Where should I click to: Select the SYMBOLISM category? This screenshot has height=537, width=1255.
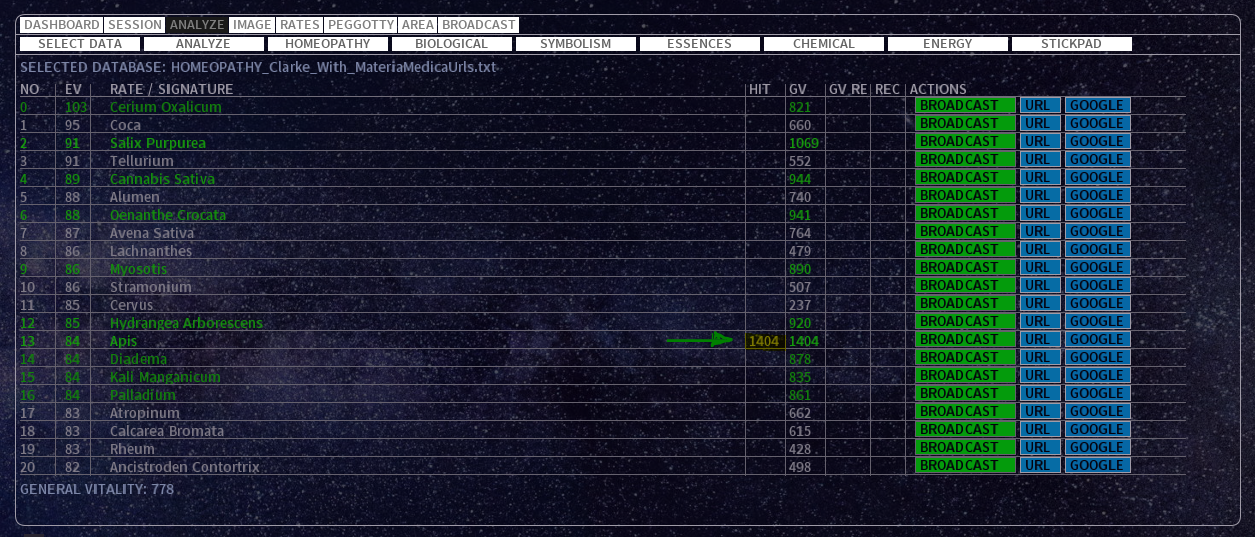(575, 44)
